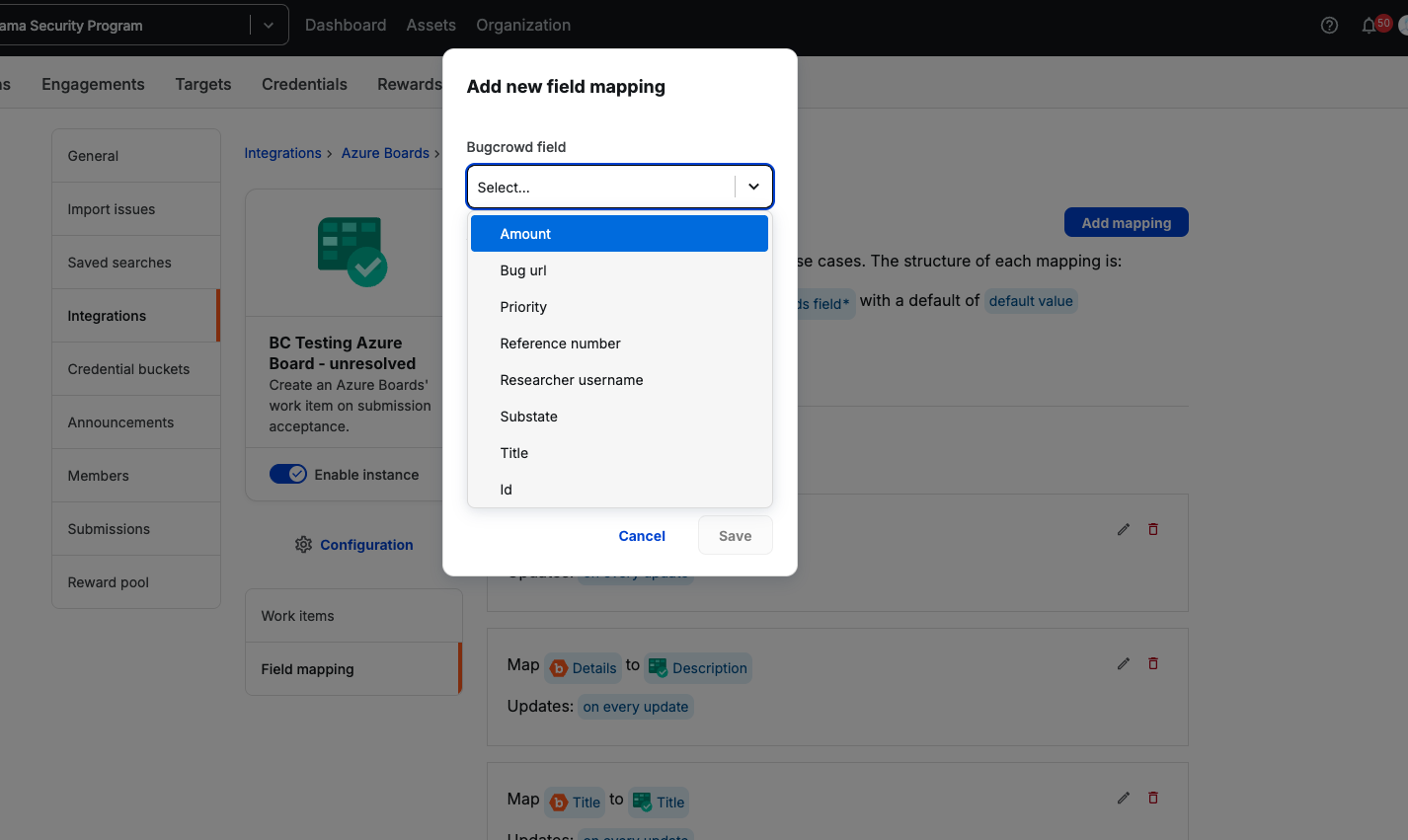Image resolution: width=1408 pixels, height=840 pixels.
Task: Cancel the new field mapping dialog
Action: (642, 536)
